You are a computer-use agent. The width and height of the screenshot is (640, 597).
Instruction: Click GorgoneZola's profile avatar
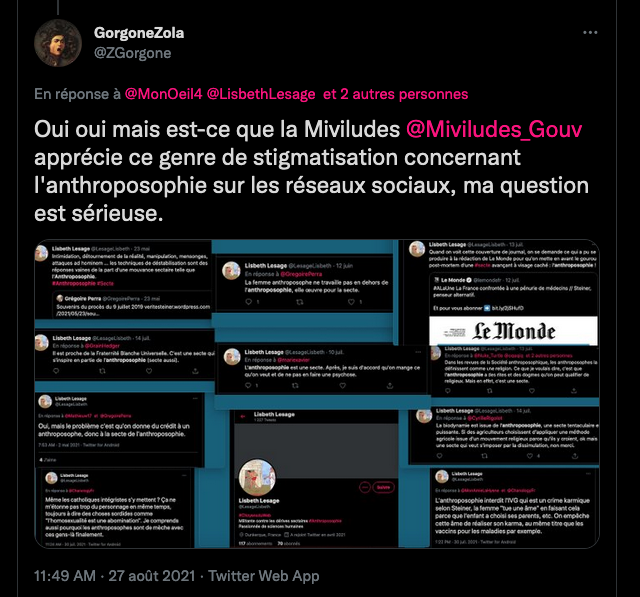(58, 43)
